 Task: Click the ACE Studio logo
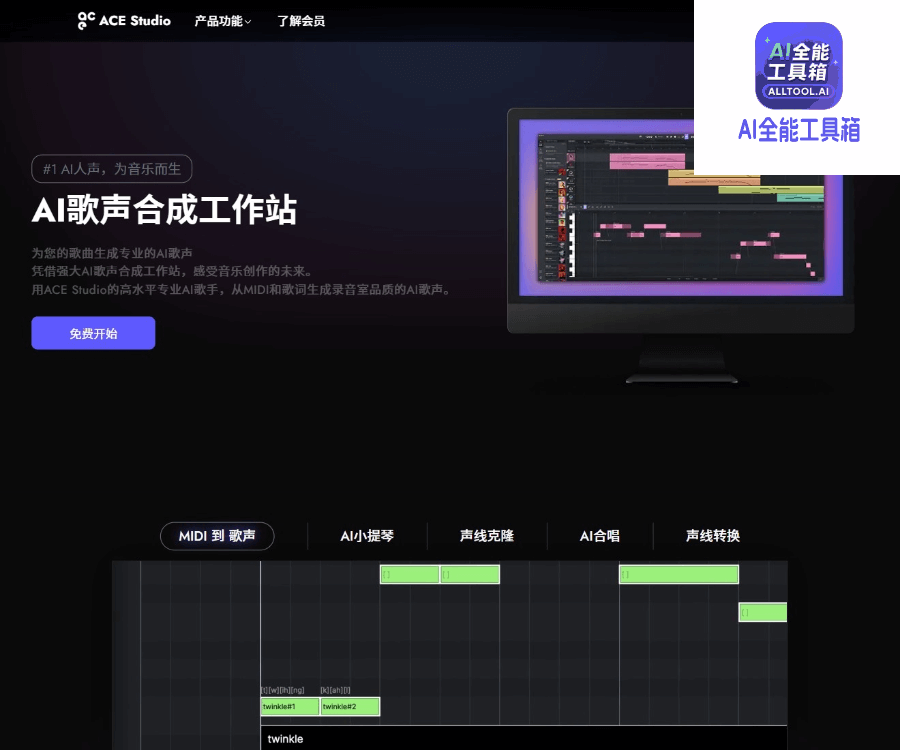pyautogui.click(x=124, y=21)
